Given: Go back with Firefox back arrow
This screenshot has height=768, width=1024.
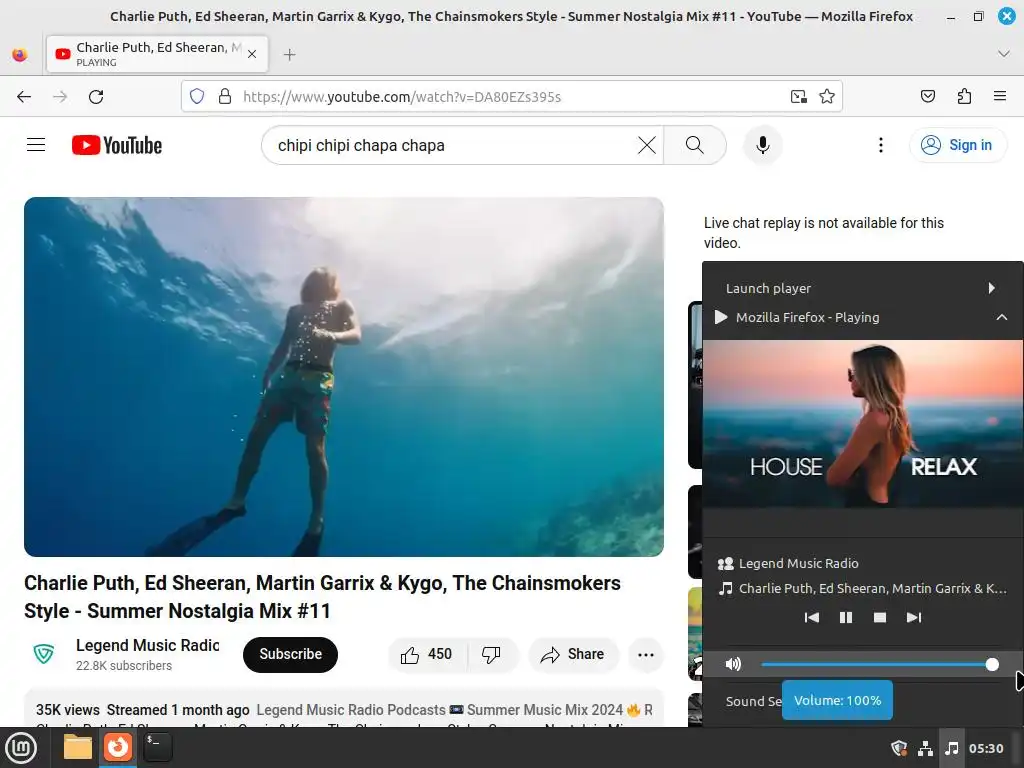Looking at the screenshot, I should pos(24,97).
